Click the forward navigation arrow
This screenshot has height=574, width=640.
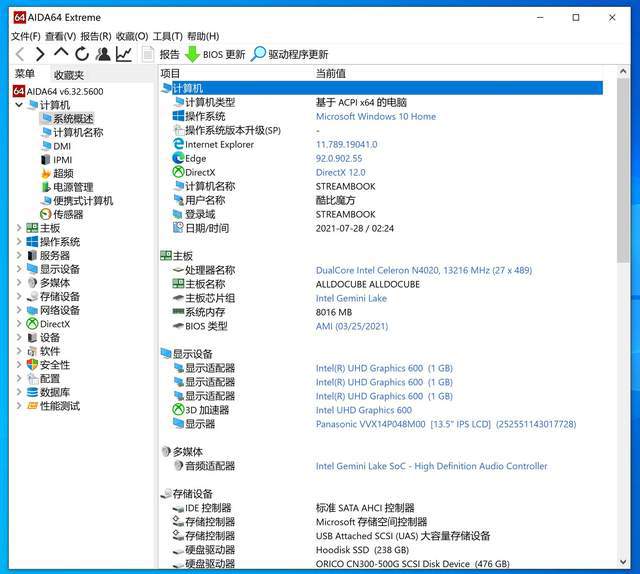40,54
